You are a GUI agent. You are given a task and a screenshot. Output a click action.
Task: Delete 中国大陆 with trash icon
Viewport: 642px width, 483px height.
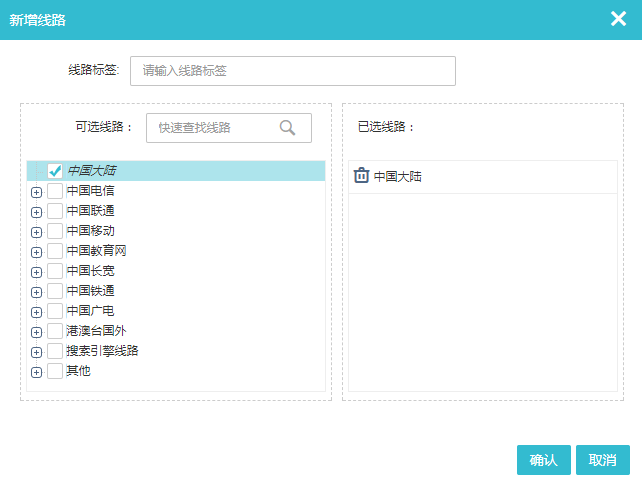pyautogui.click(x=361, y=176)
